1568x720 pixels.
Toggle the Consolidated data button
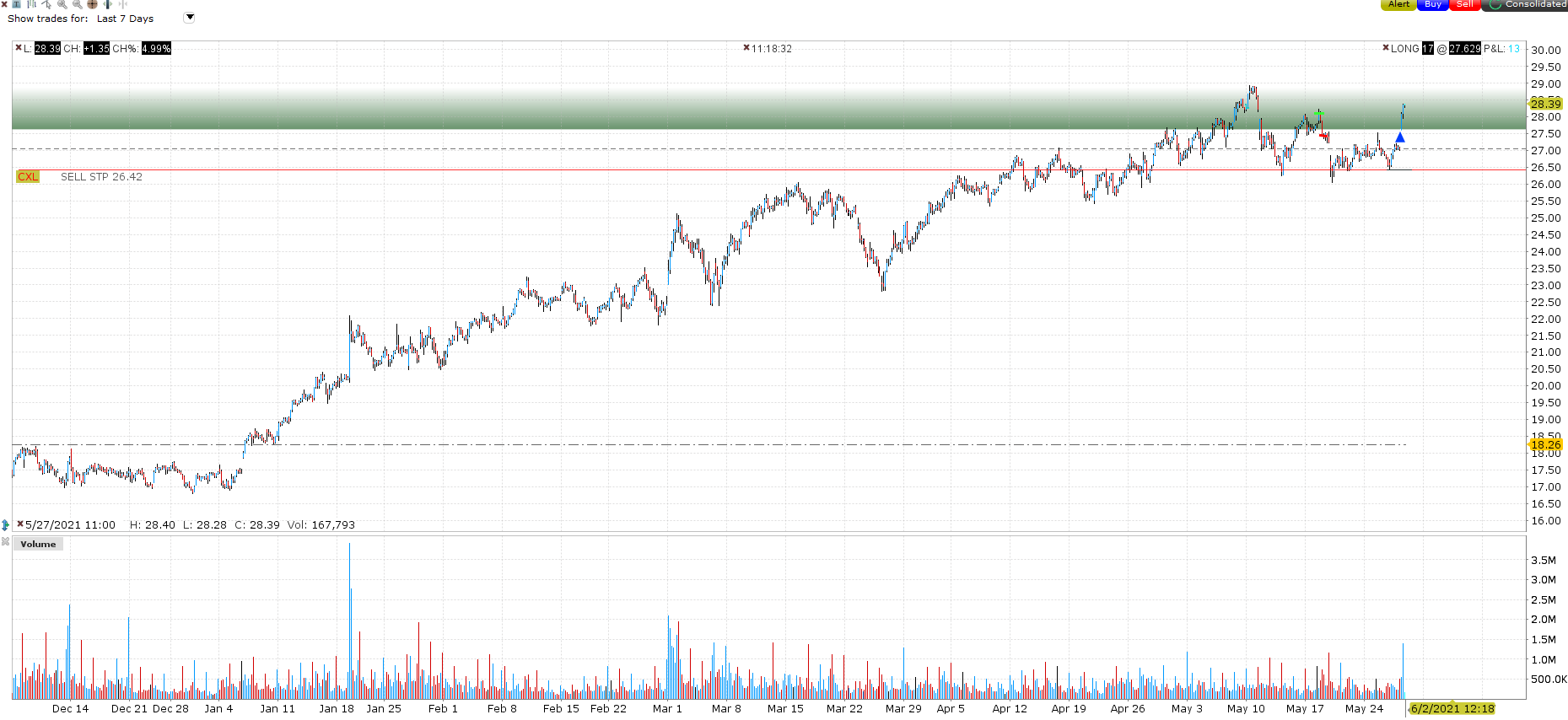tap(1527, 4)
